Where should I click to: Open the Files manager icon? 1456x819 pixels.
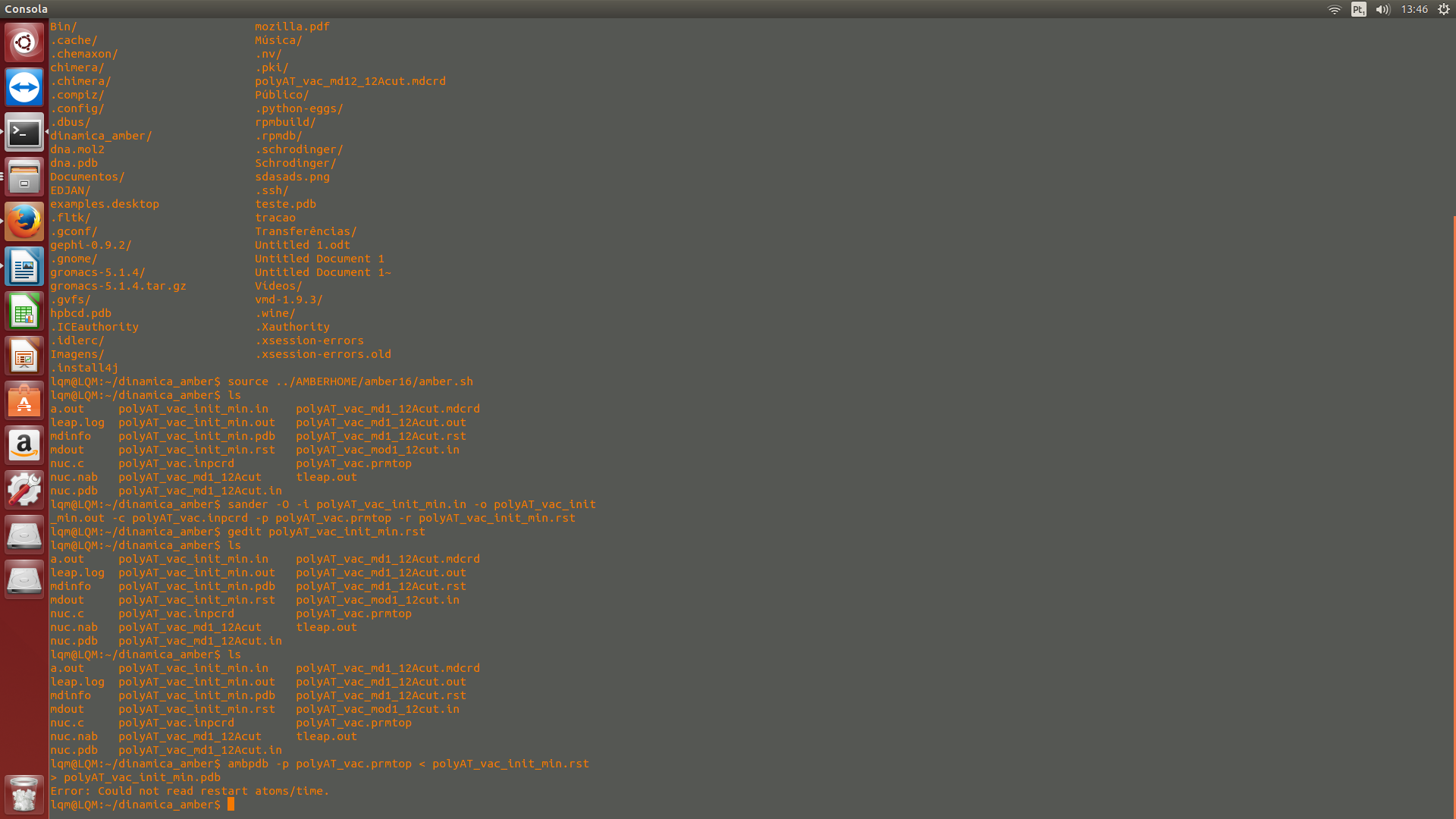24,177
